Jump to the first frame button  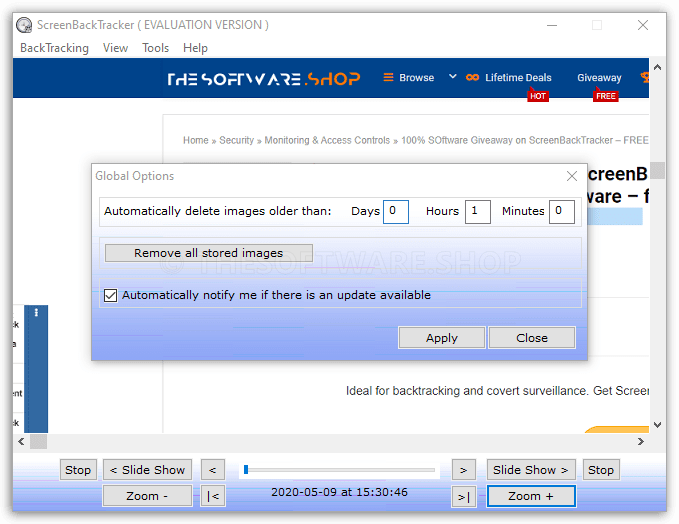(x=212, y=496)
